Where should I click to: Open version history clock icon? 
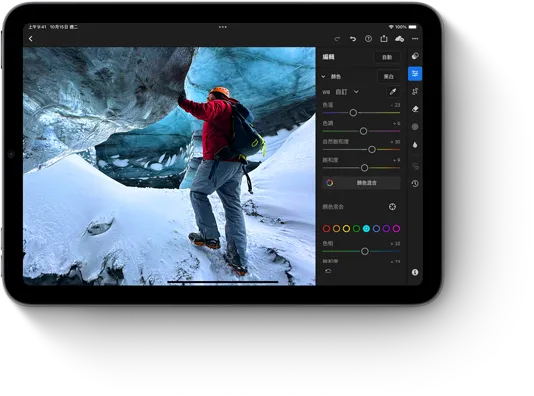(x=415, y=184)
